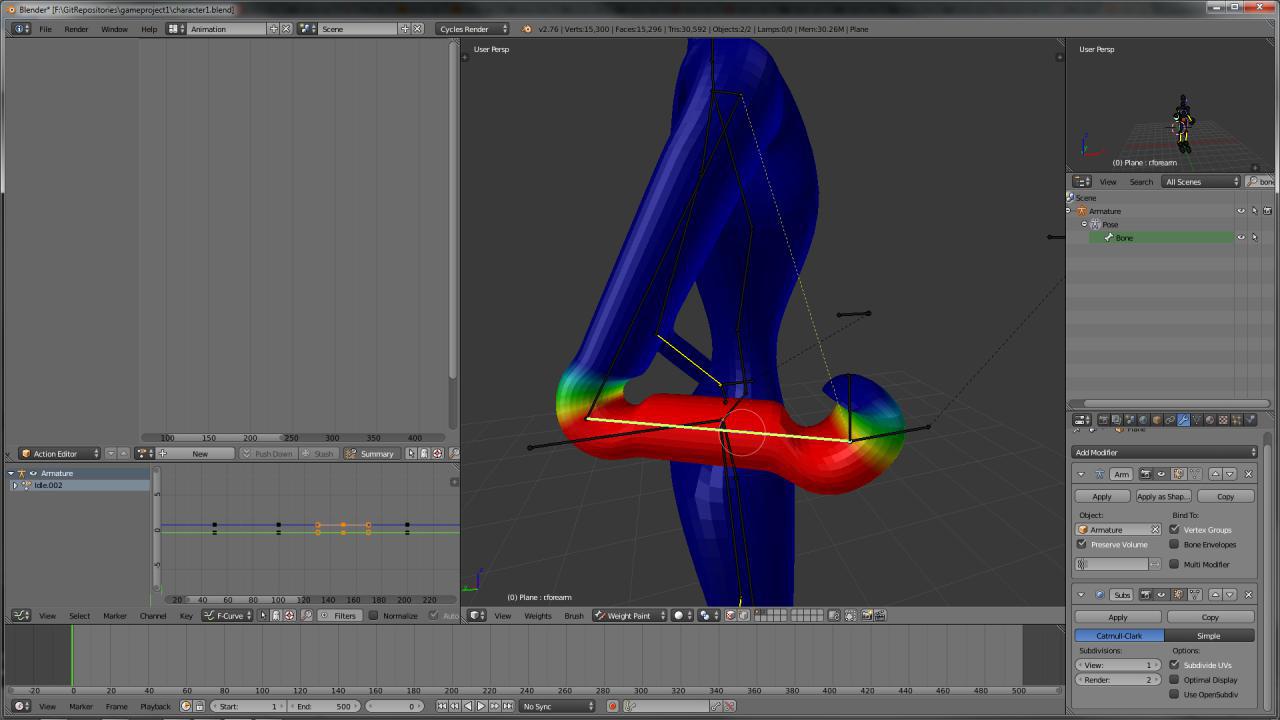Remove the Subsurf modifier with X
The width and height of the screenshot is (1280, 720).
pyautogui.click(x=1248, y=594)
